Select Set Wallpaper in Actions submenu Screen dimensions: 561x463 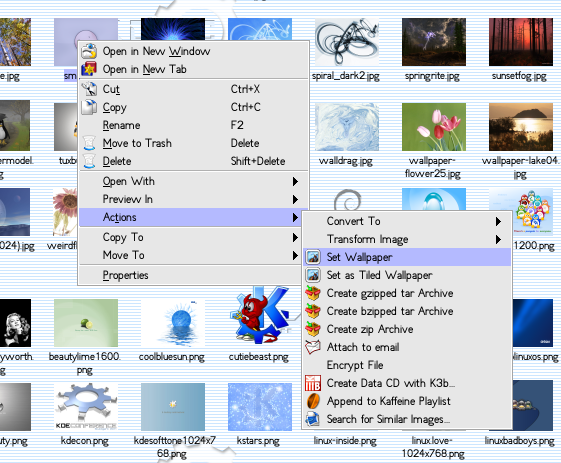407,257
